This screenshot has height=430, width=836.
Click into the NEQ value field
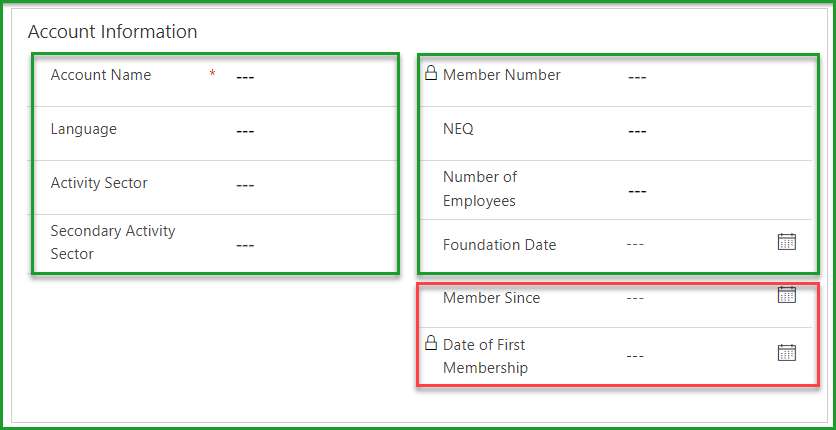tap(637, 131)
